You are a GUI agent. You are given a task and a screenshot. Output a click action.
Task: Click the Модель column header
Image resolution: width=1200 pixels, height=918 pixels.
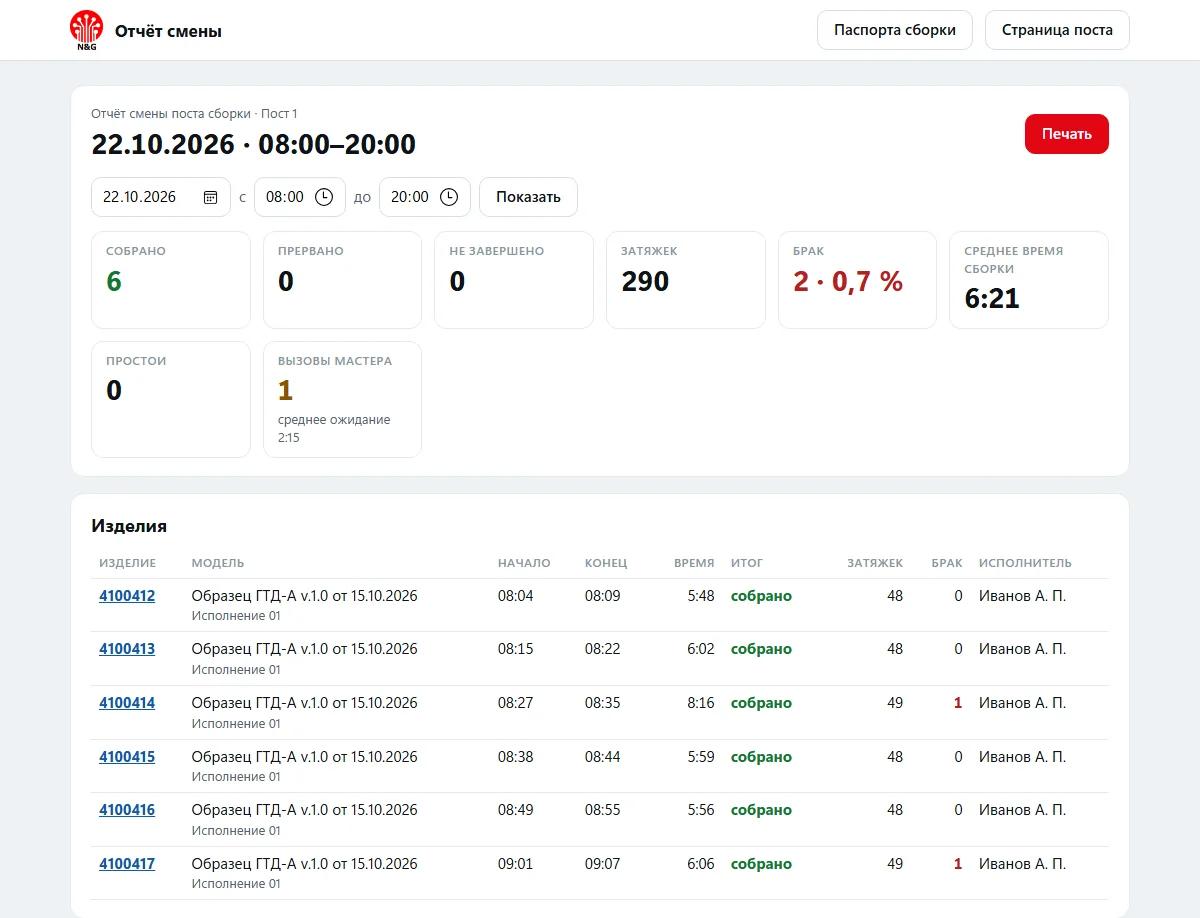point(218,563)
